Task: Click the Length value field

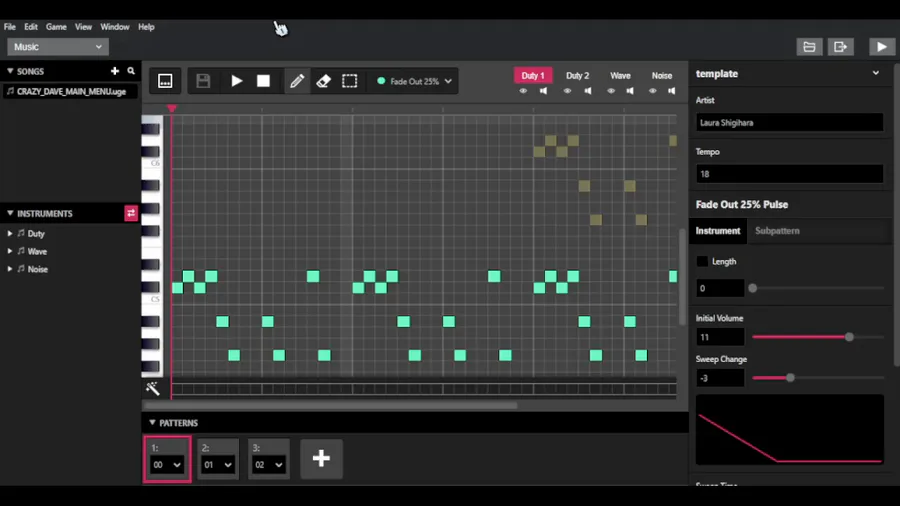Action: 720,288
